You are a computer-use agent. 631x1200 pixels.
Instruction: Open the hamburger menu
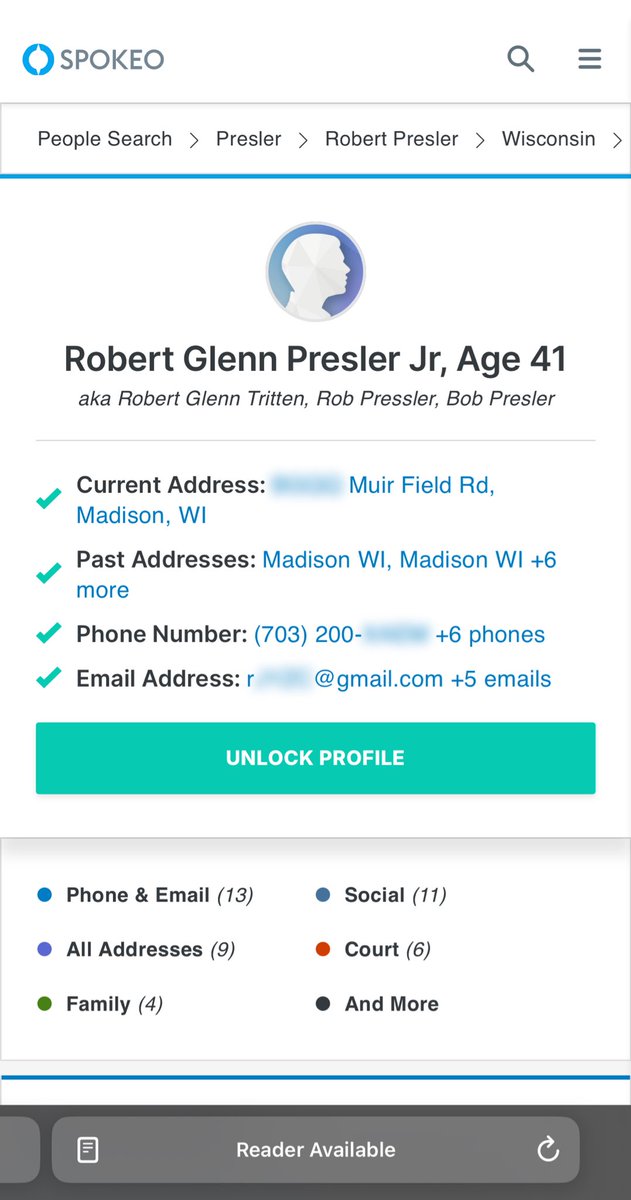click(x=590, y=59)
